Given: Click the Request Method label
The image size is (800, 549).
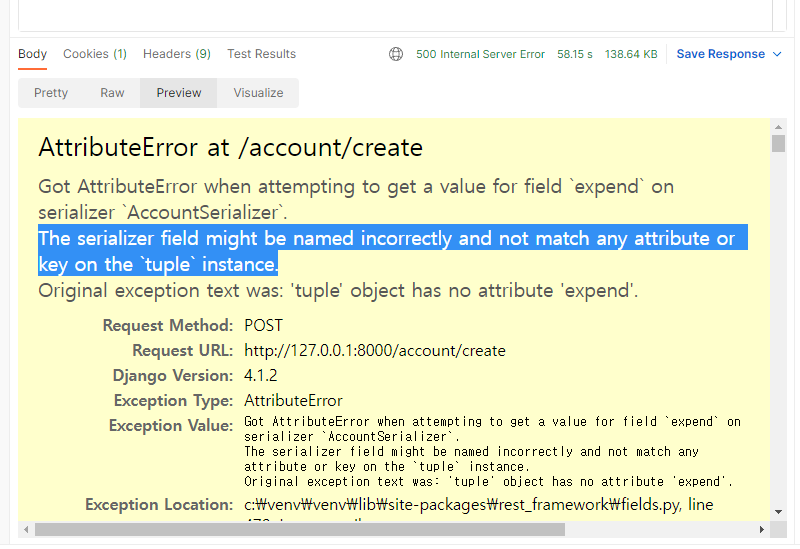Looking at the screenshot, I should (168, 326).
